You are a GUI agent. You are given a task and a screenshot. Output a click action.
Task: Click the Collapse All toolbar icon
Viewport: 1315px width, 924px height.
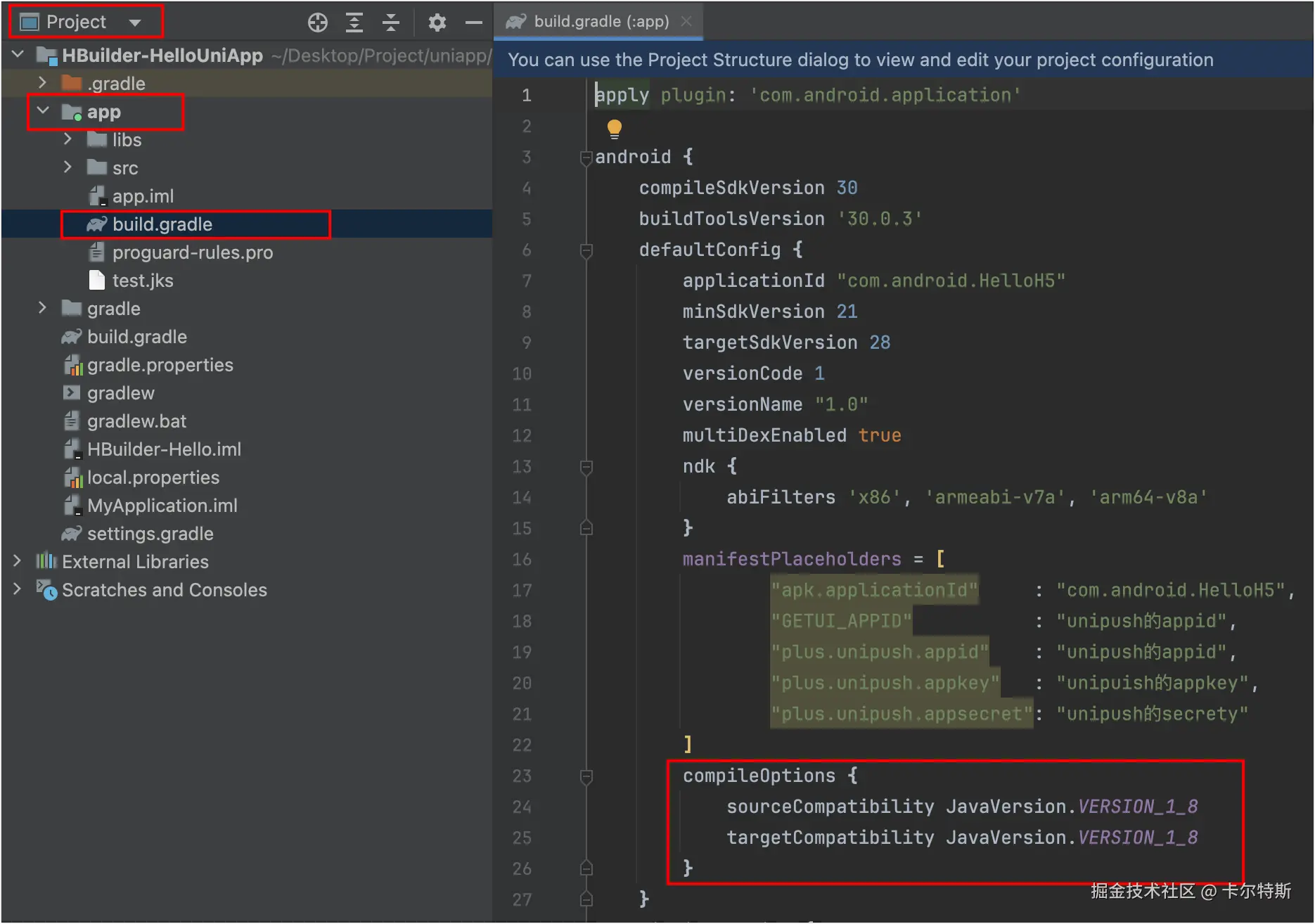pos(391,23)
